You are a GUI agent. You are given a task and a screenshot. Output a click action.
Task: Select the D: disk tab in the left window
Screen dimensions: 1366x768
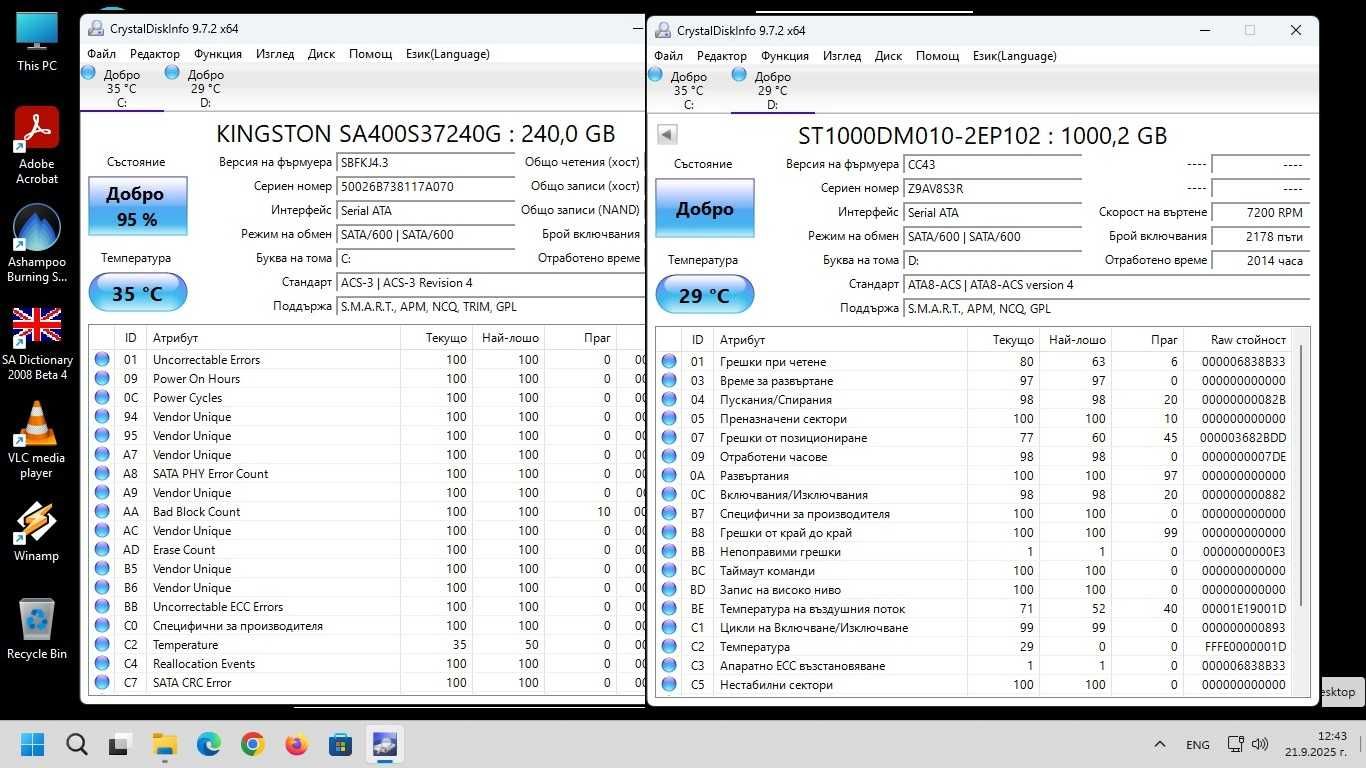(x=205, y=88)
